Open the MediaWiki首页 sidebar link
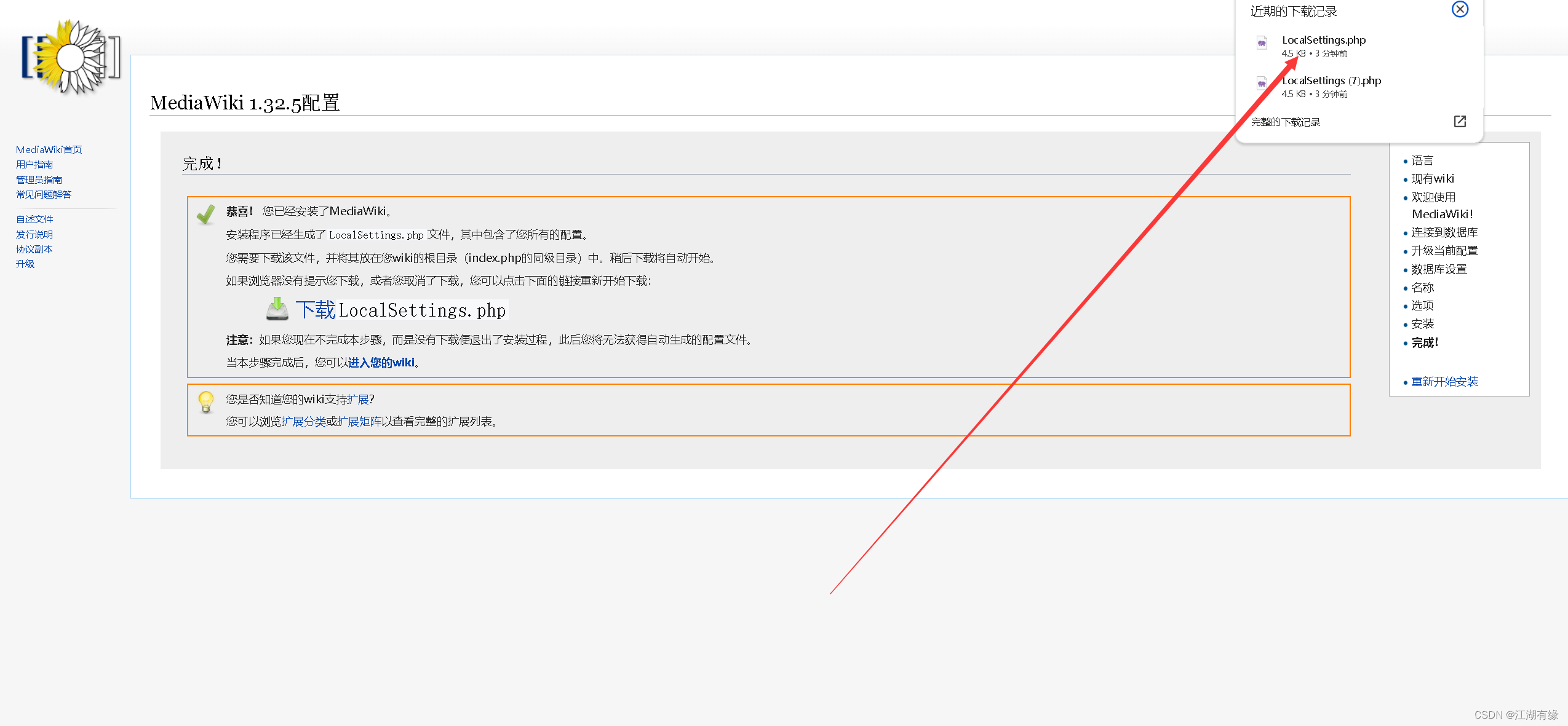 [49, 149]
